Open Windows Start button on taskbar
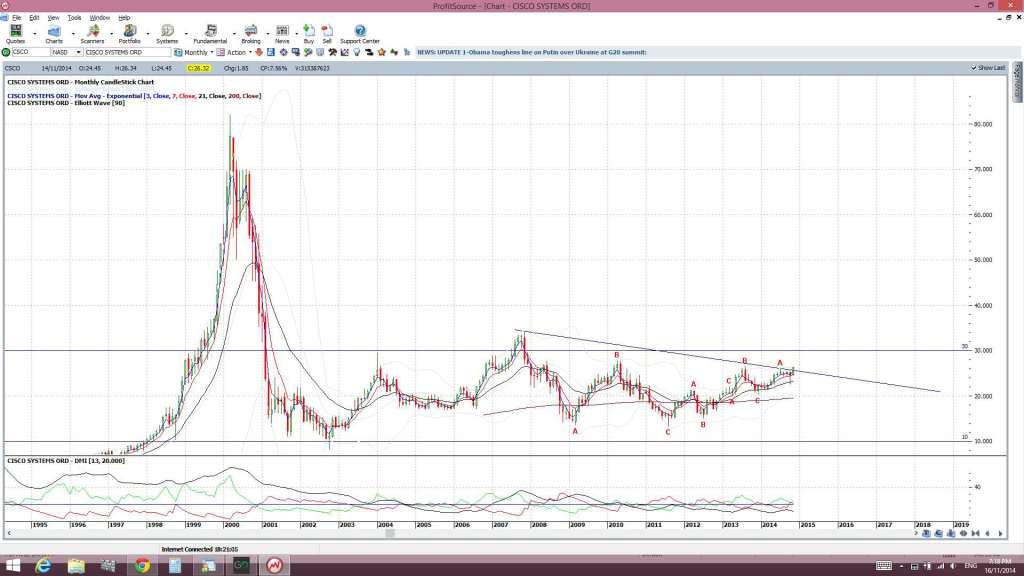This screenshot has height=576, width=1024. [x=12, y=566]
